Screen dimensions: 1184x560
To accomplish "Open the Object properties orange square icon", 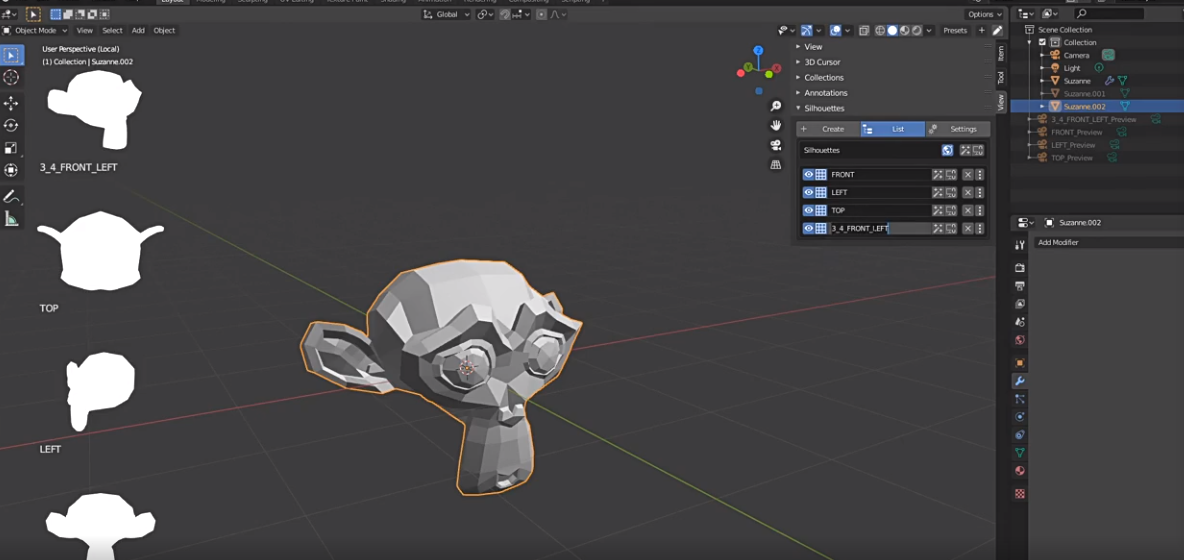I will 1020,363.
